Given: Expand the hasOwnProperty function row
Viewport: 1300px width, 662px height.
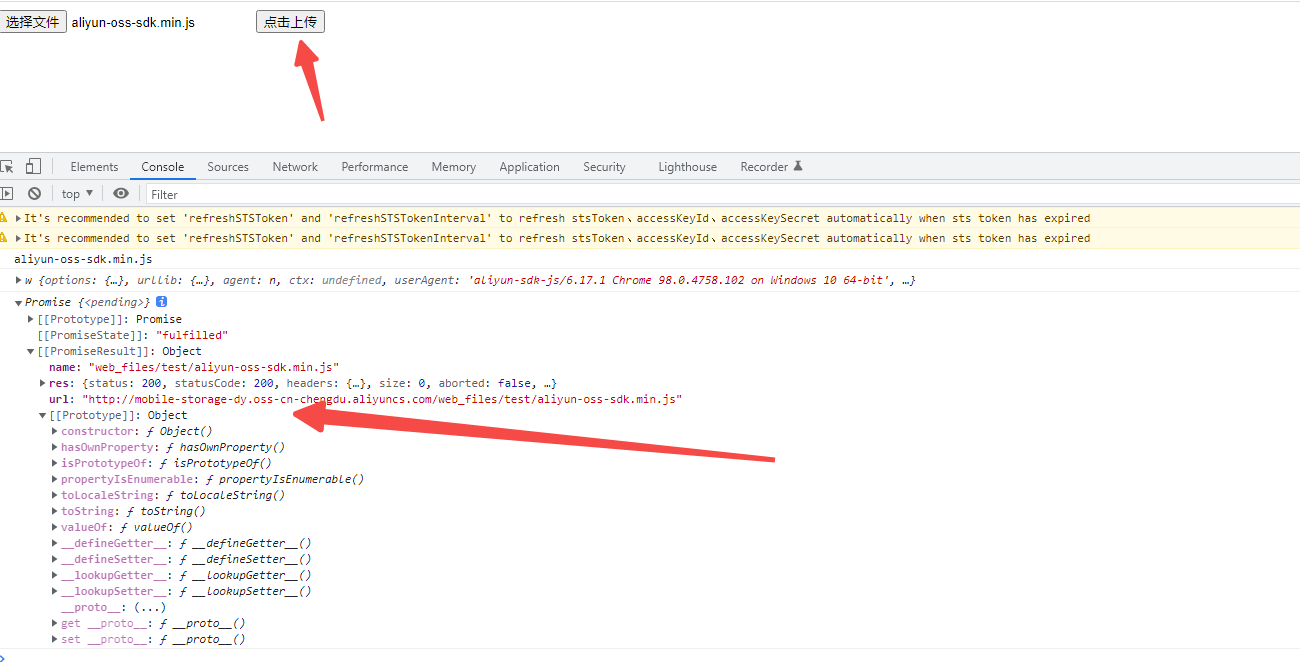Looking at the screenshot, I should 54,447.
